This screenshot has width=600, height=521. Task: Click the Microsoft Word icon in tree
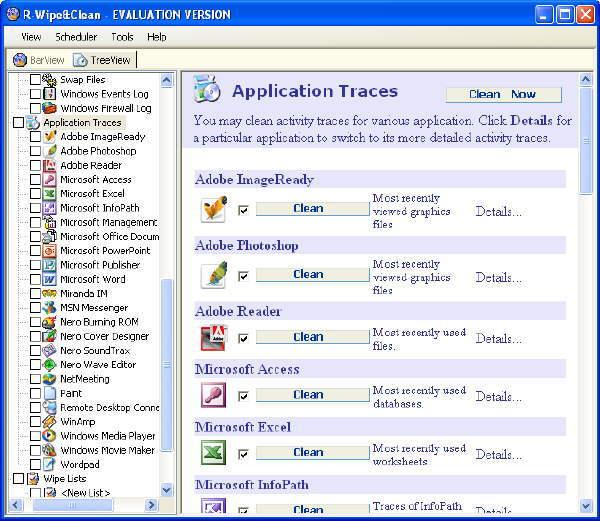50,279
